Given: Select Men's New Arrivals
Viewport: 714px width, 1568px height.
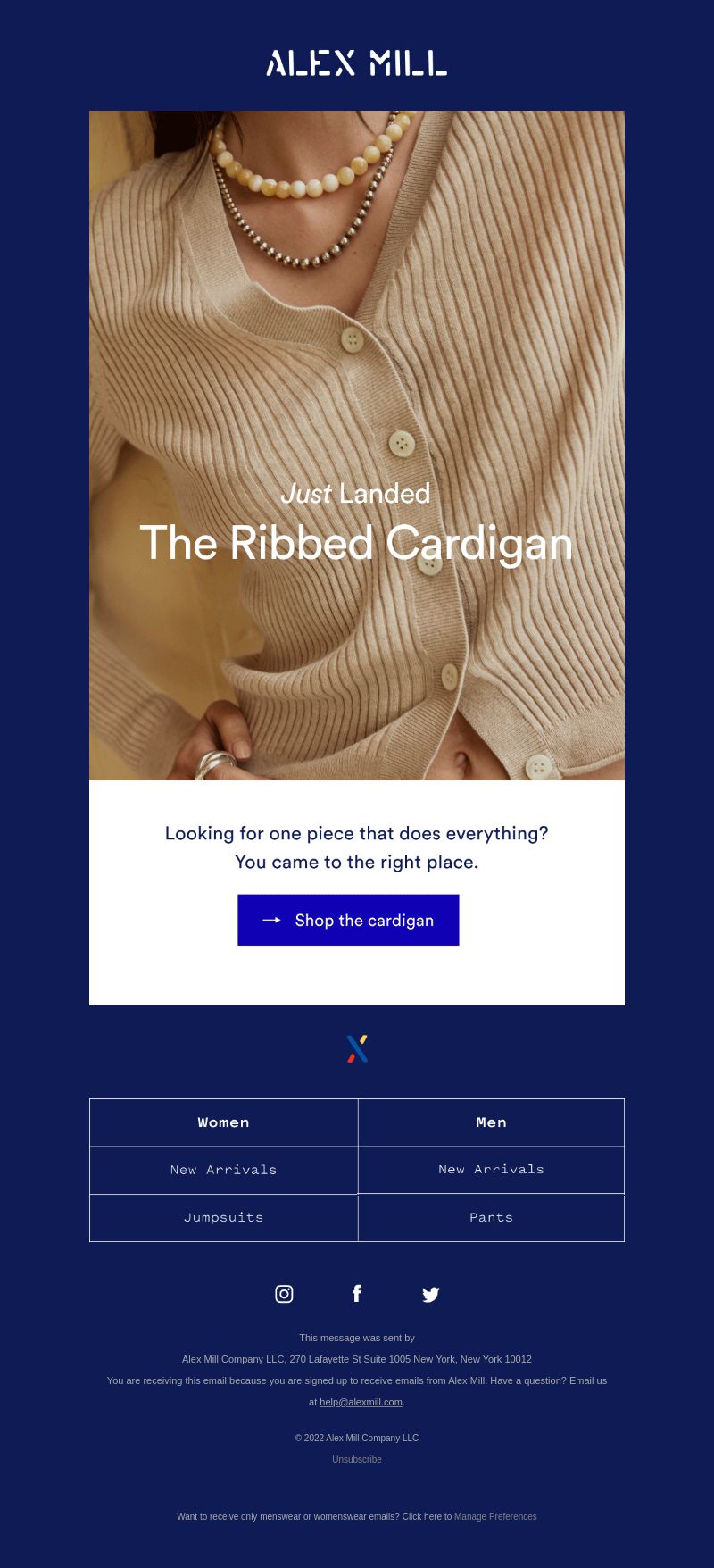Looking at the screenshot, I should pos(491,1170).
